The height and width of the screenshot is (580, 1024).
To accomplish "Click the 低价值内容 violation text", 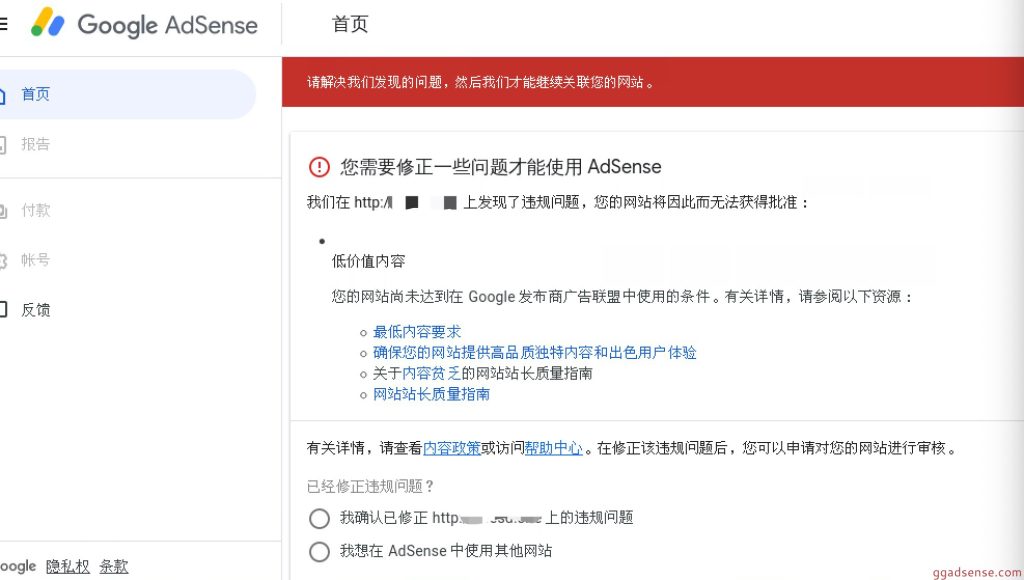I will (368, 261).
